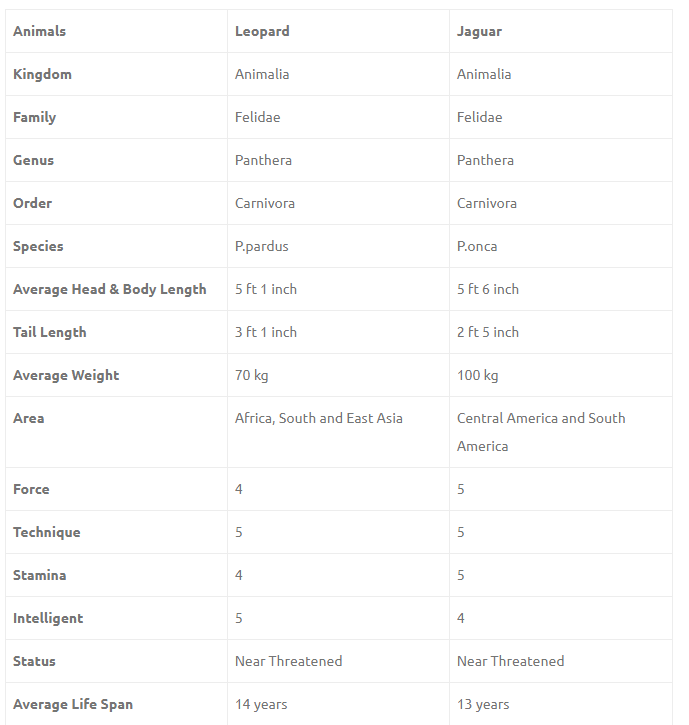The width and height of the screenshot is (689, 725).
Task: Select the Intelligent row label
Action: click(x=48, y=618)
